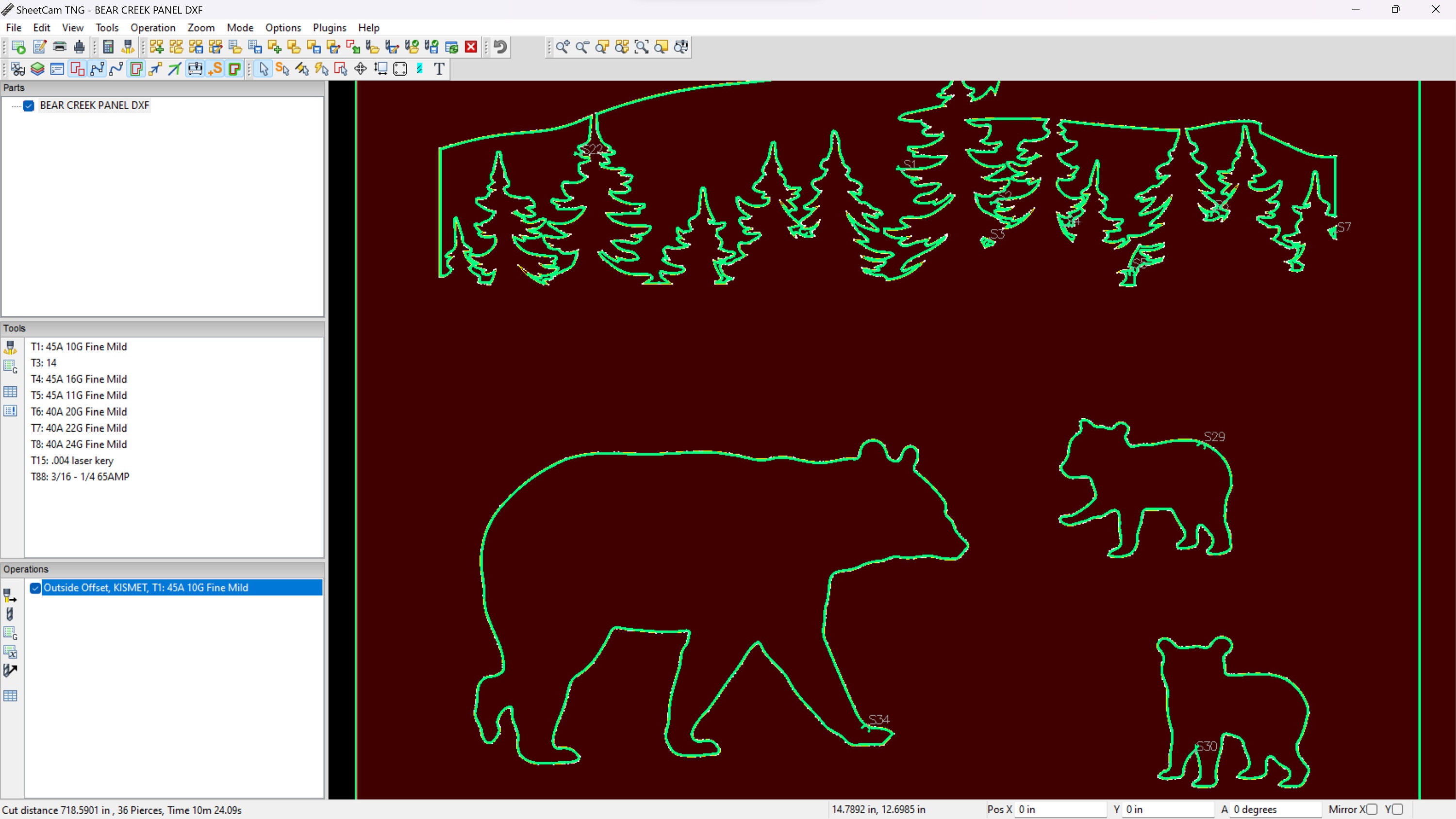Click the simulate cutting icon
1456x819 pixels.
(195, 69)
